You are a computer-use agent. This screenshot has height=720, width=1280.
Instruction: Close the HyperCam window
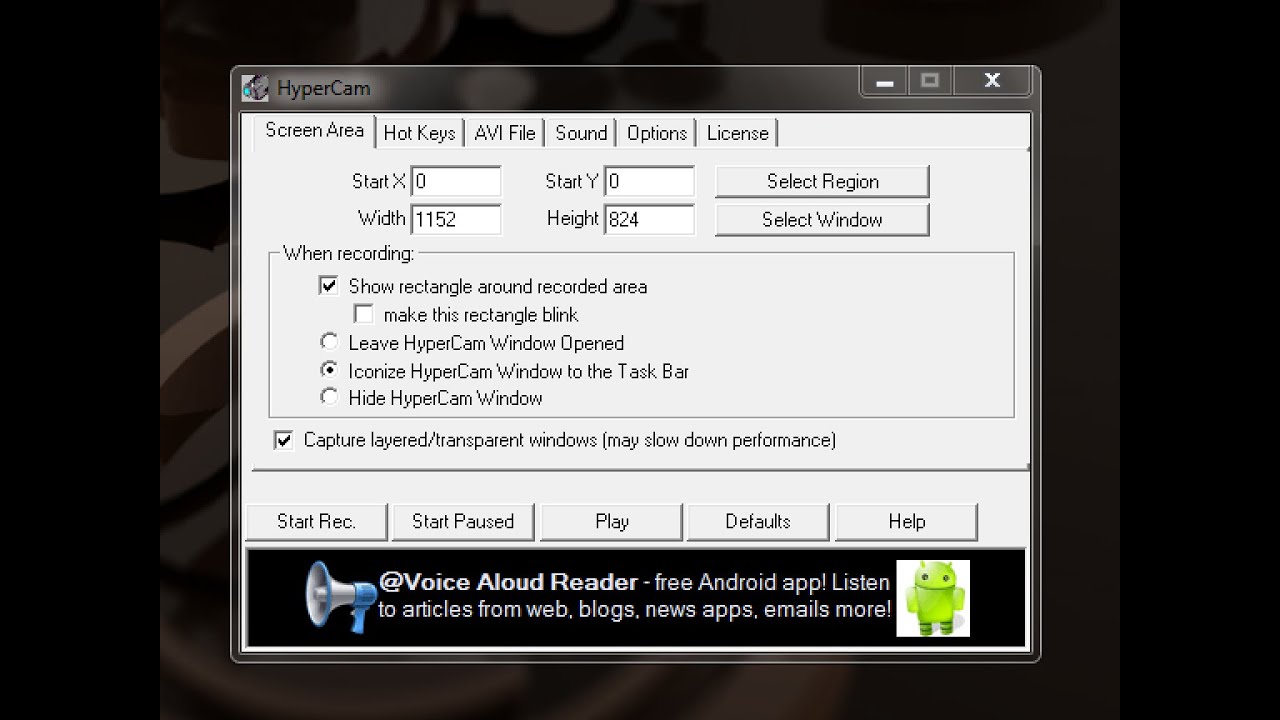coord(992,82)
